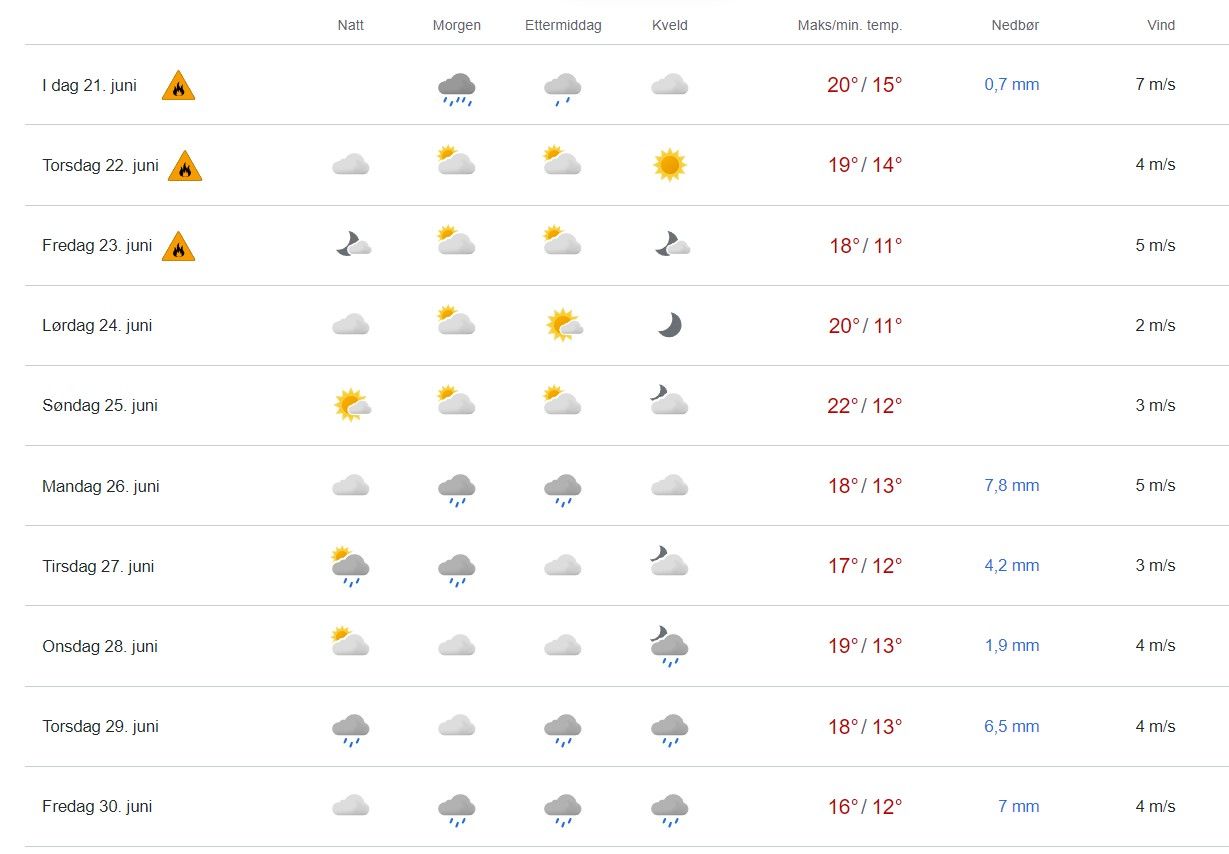The width and height of the screenshot is (1229, 854).
Task: Click the fire warning icon on Fredag 23. juni
Action: (x=178, y=246)
